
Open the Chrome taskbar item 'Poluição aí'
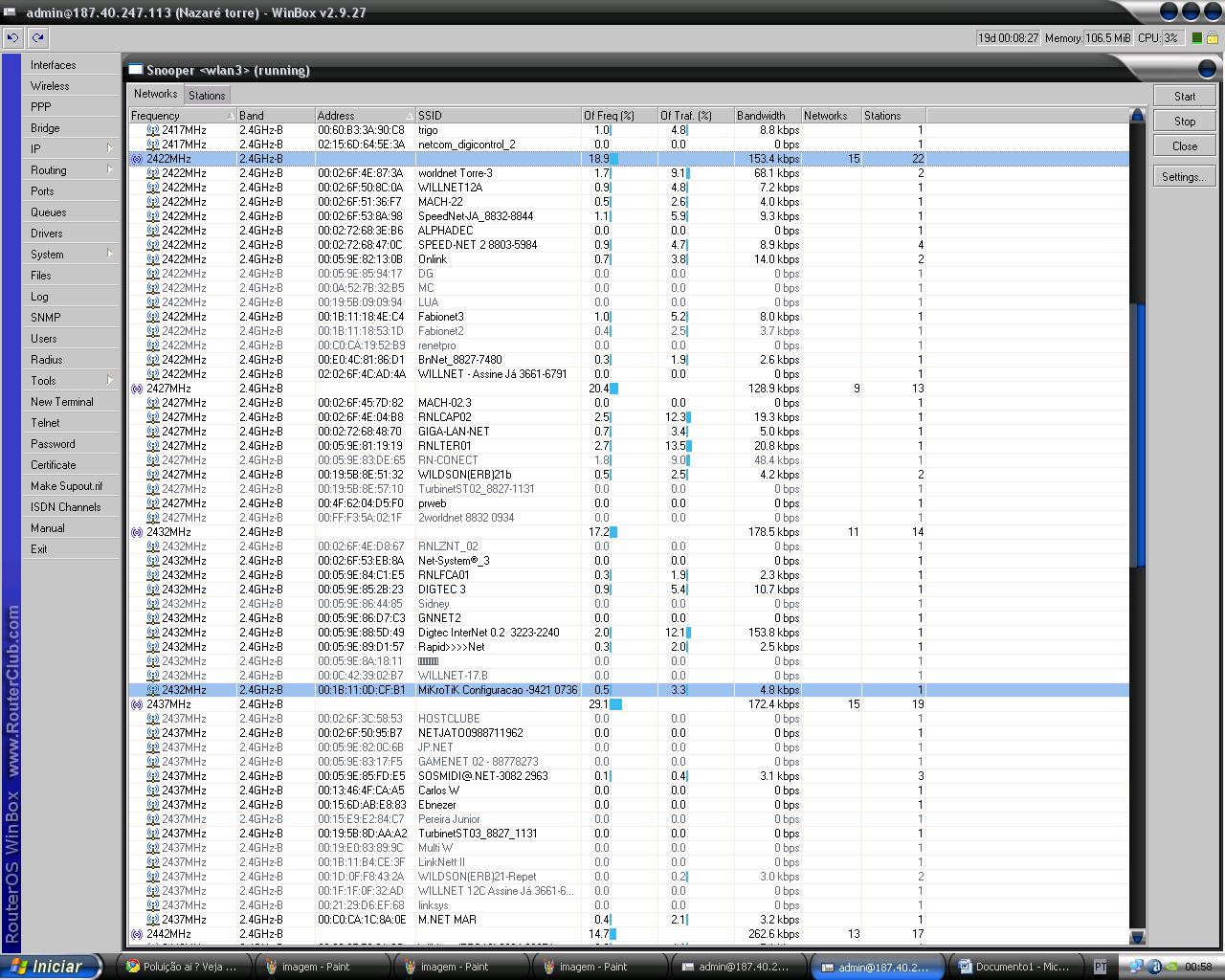(x=184, y=967)
